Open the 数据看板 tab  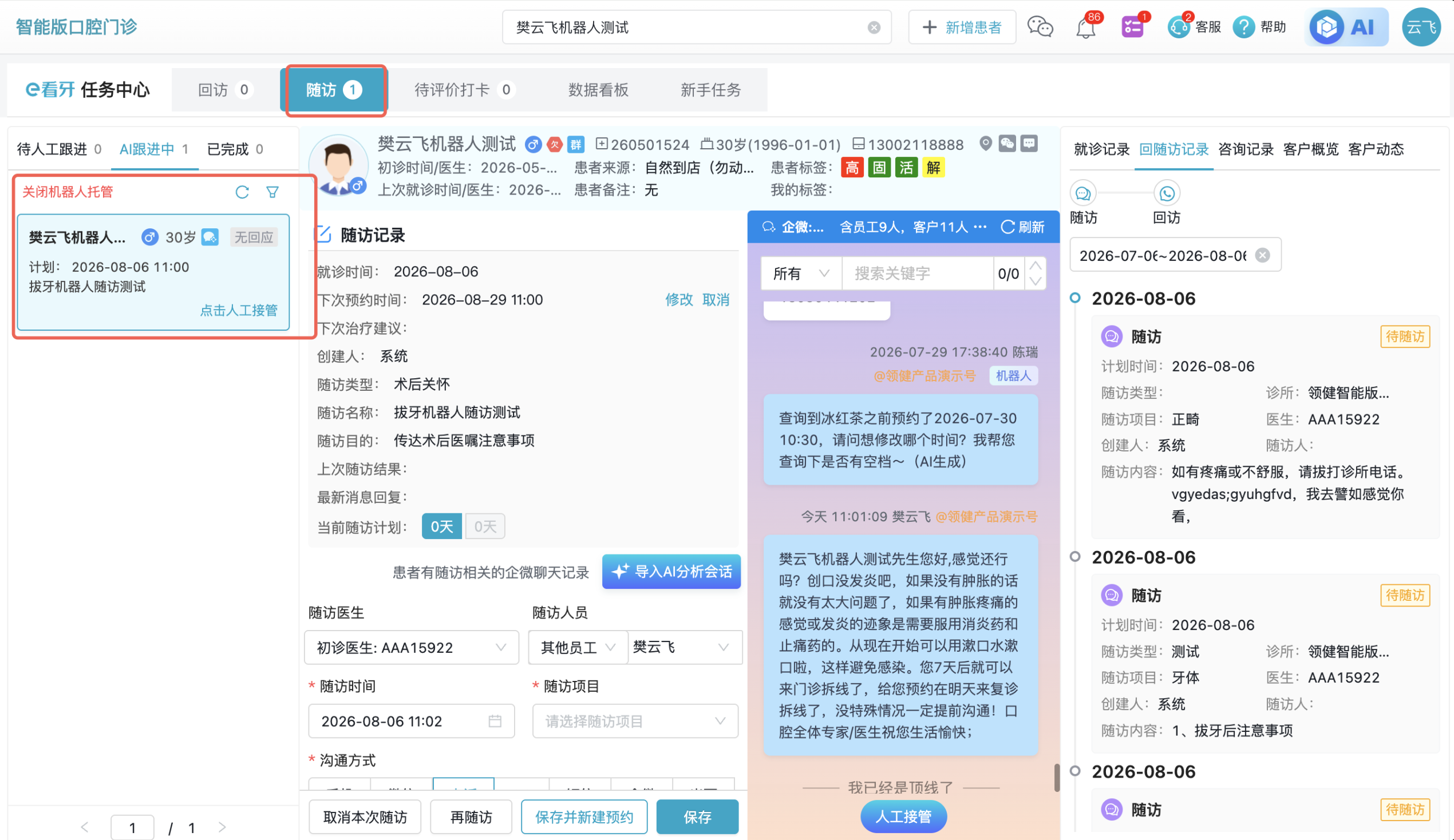[598, 90]
